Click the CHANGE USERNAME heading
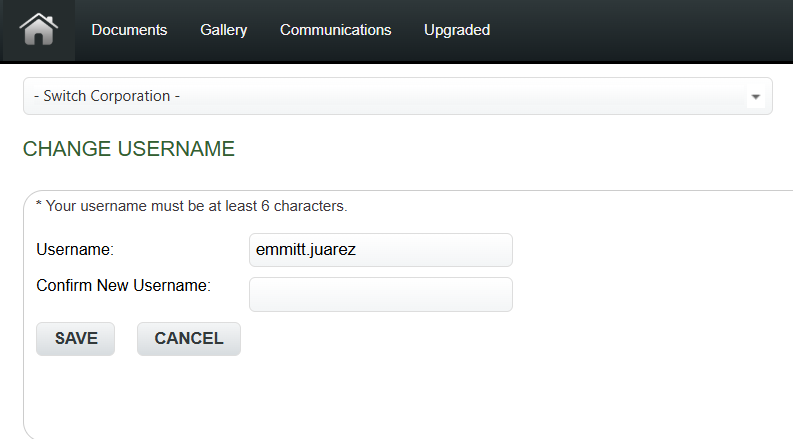Viewport: 793px width, 439px height. [129, 149]
